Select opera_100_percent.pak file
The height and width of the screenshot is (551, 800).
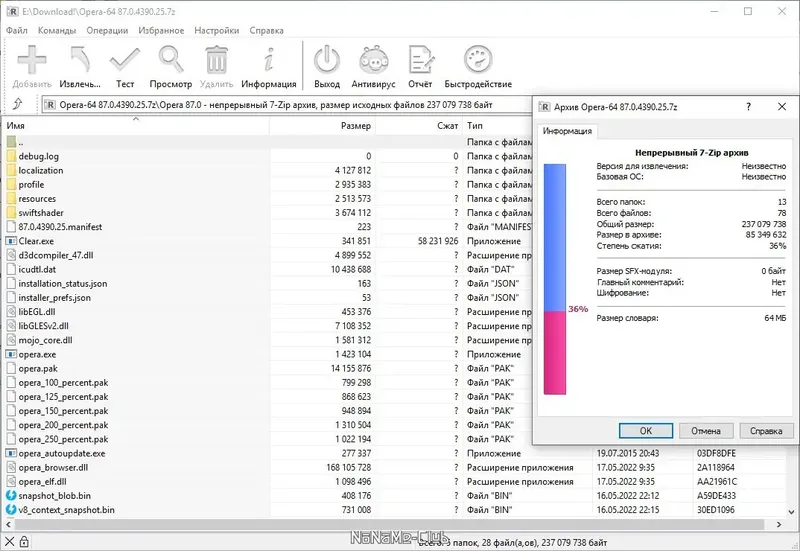click(63, 383)
